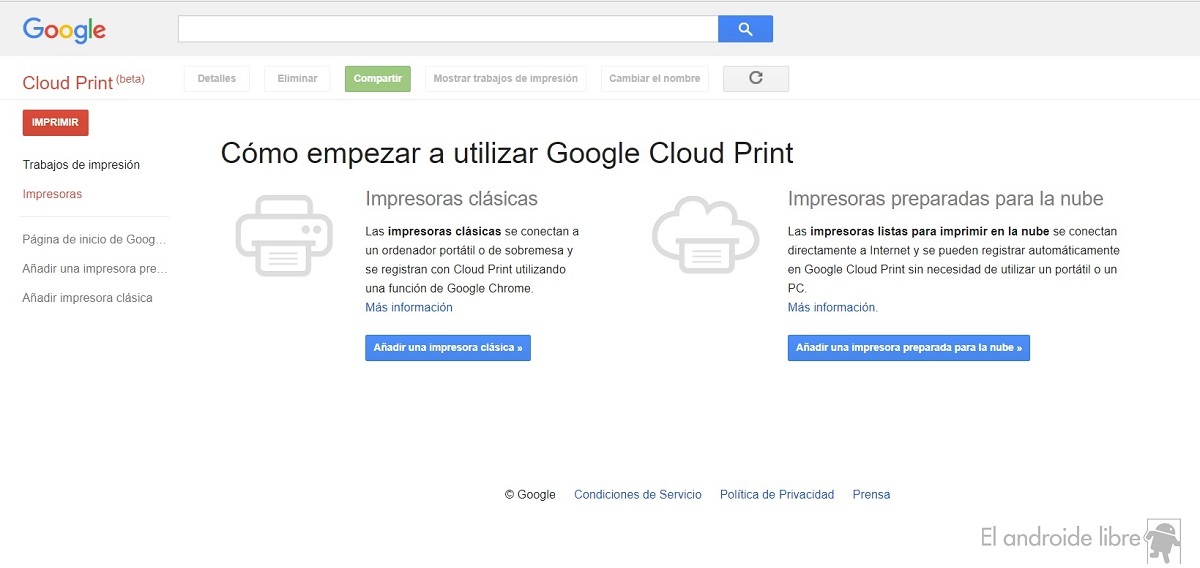
Task: Click the Google logo
Action: click(64, 30)
